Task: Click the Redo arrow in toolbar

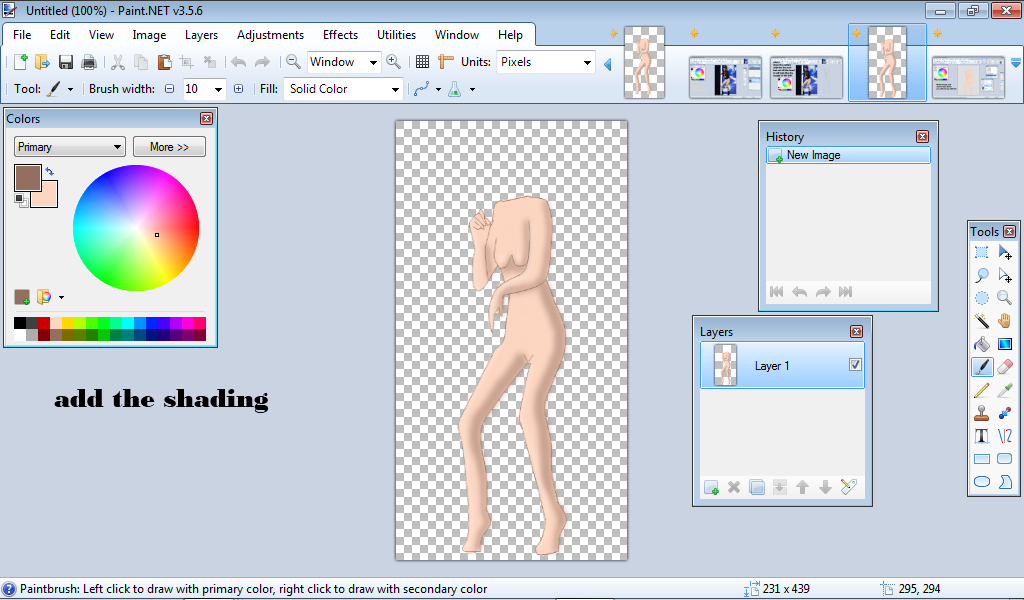Action: (262, 62)
